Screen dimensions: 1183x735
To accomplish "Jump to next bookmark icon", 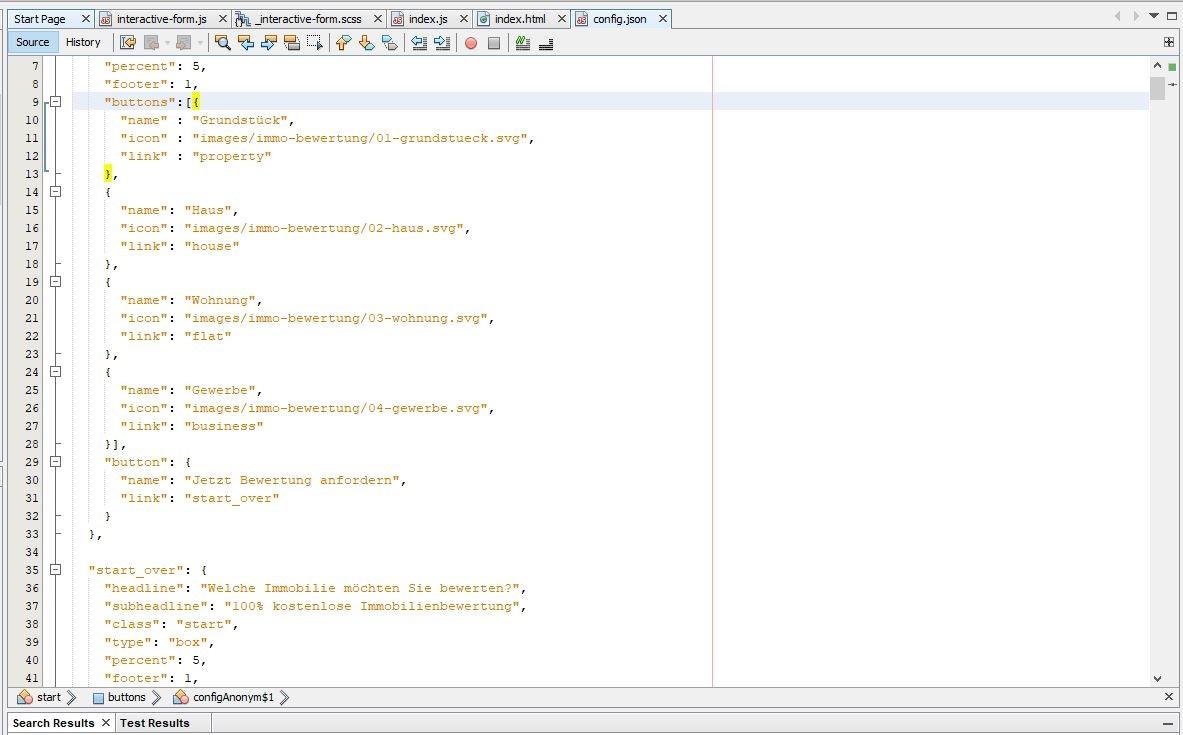I will (366, 43).
